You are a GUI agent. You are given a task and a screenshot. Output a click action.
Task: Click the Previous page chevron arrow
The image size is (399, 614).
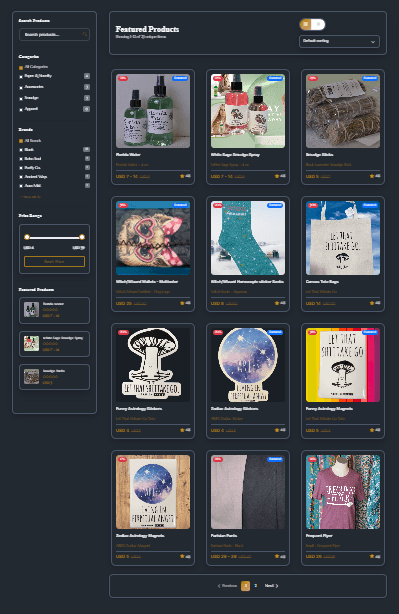pos(219,586)
